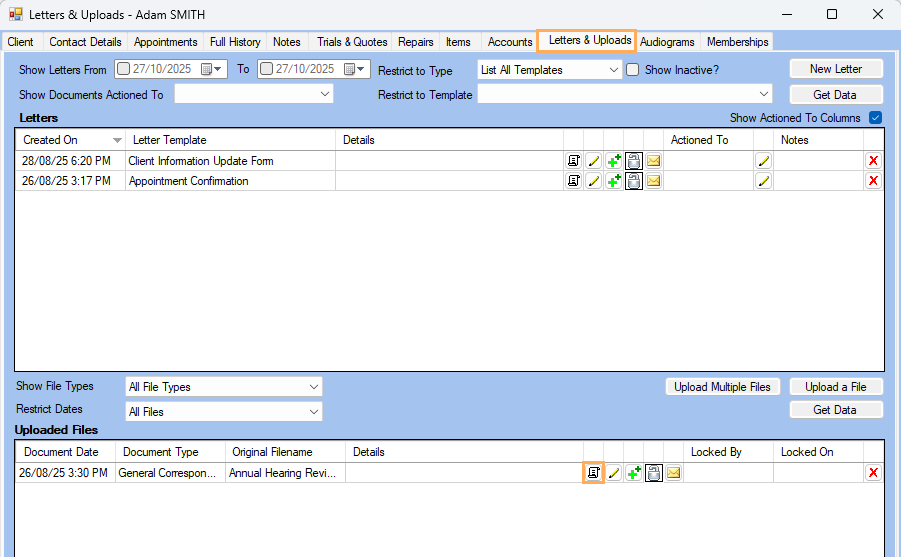Image resolution: width=902 pixels, height=558 pixels.
Task: Tick the Show Letters From date checkbox
Action: 123,70
